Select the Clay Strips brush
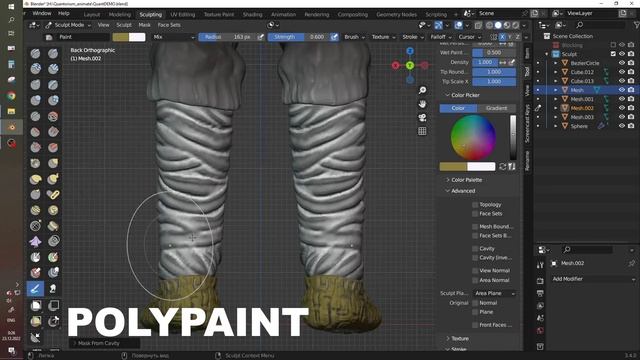Screen dimensions: 640x360 coord(53,69)
